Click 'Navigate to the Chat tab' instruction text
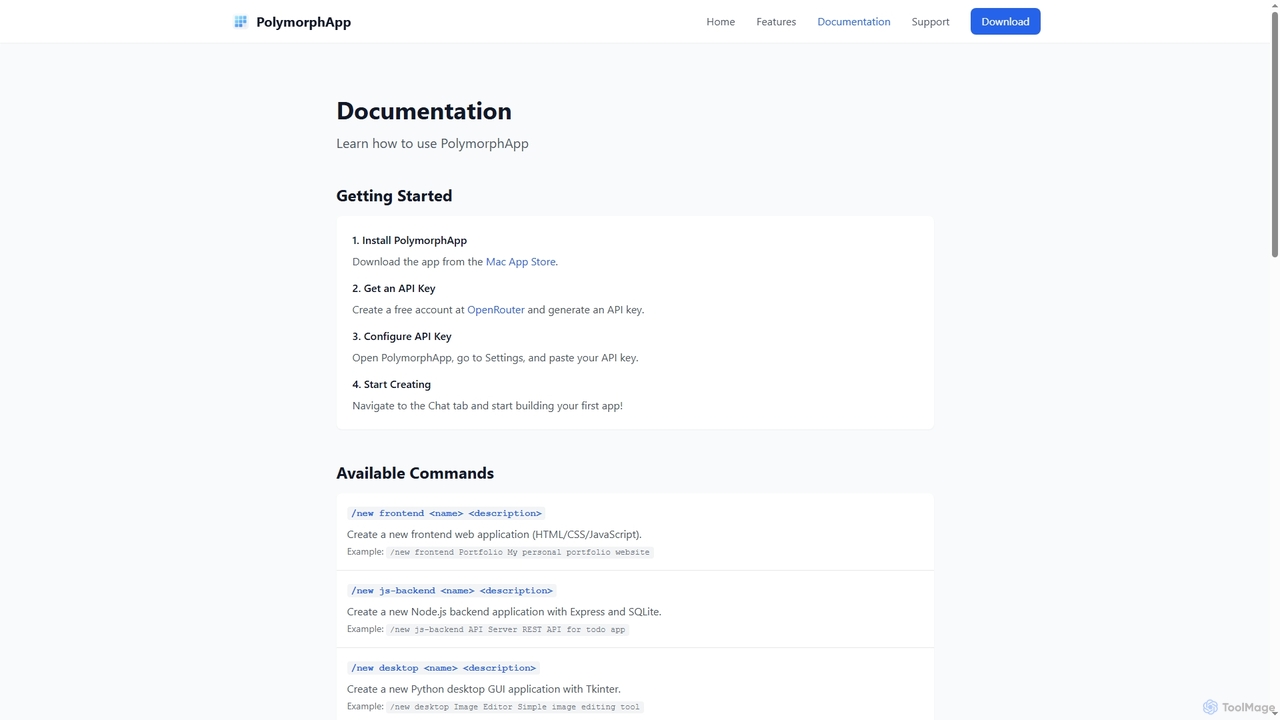Screen dimensions: 1280x720 tap(487, 406)
